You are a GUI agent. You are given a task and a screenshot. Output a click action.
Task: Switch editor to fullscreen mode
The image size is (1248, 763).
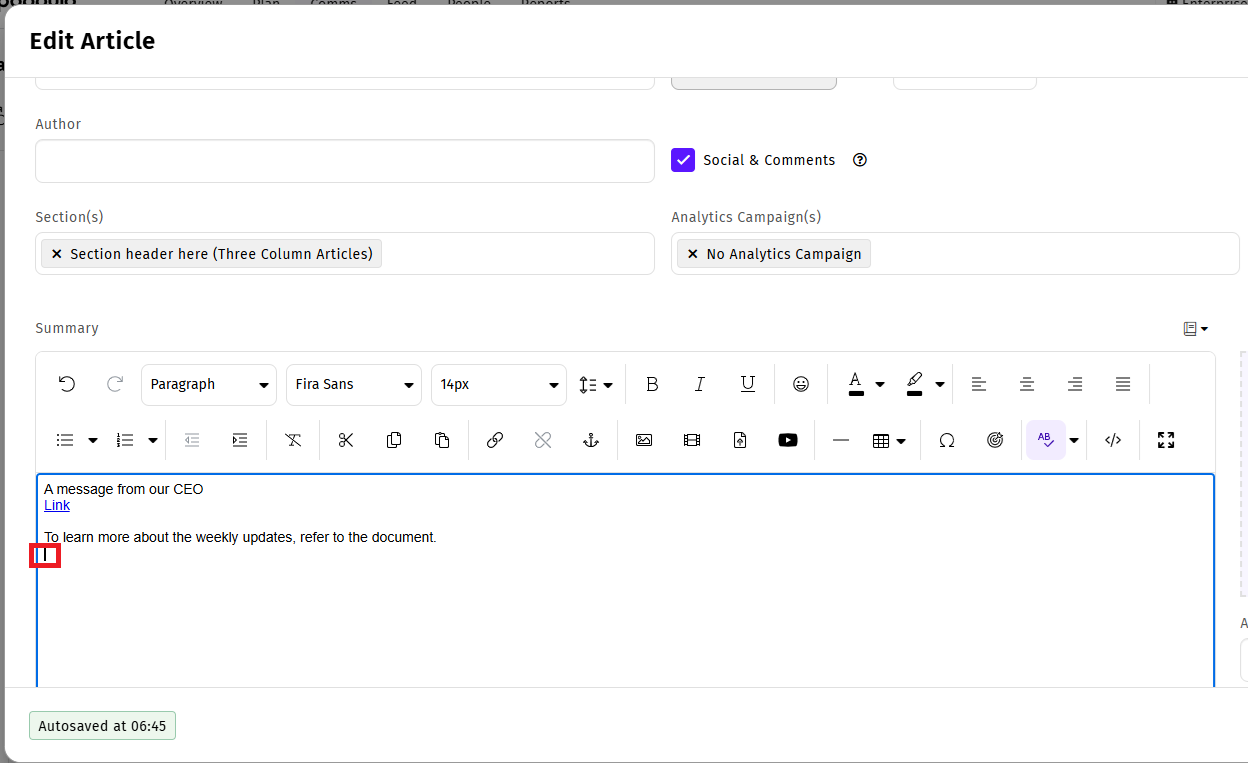click(1165, 440)
